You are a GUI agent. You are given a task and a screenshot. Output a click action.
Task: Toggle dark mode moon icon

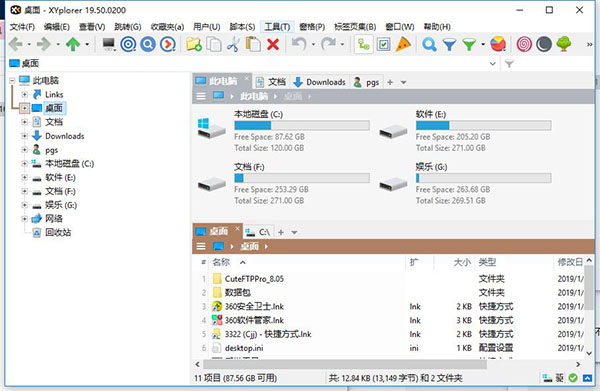(544, 44)
